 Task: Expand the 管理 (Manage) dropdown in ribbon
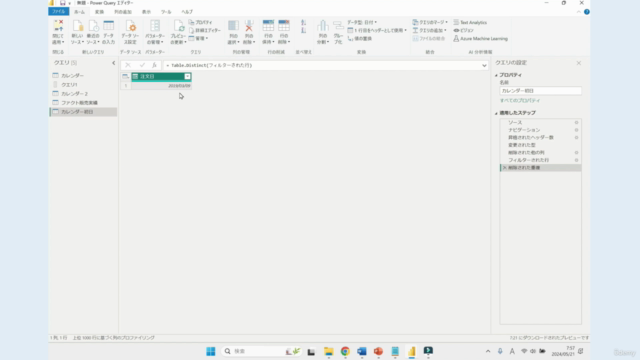[x=198, y=38]
